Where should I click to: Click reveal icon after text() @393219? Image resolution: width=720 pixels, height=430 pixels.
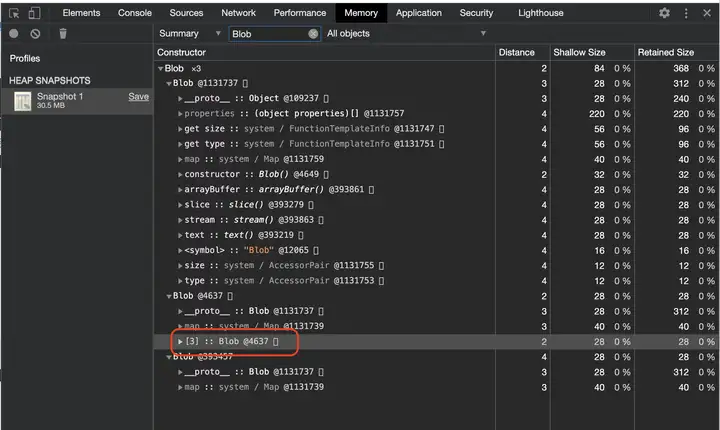point(300,235)
